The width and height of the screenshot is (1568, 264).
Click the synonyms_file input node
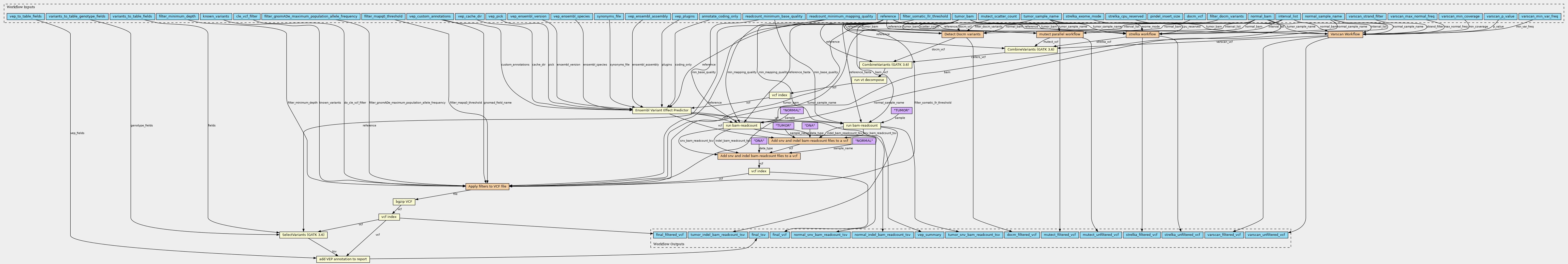pyautogui.click(x=609, y=16)
